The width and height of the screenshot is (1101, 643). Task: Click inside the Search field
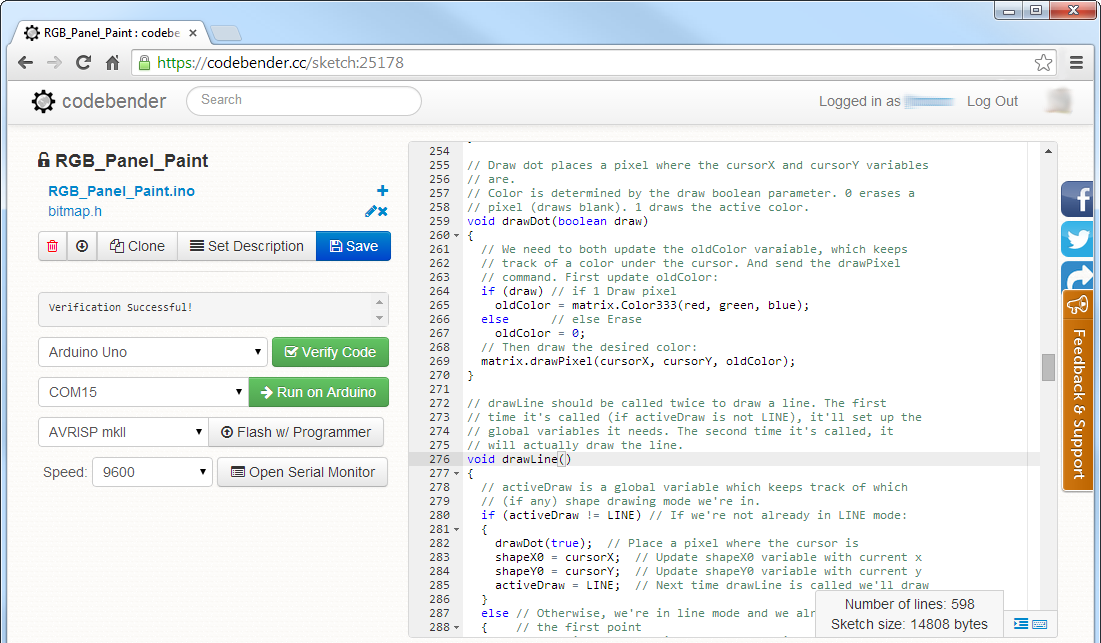pyautogui.click(x=303, y=100)
